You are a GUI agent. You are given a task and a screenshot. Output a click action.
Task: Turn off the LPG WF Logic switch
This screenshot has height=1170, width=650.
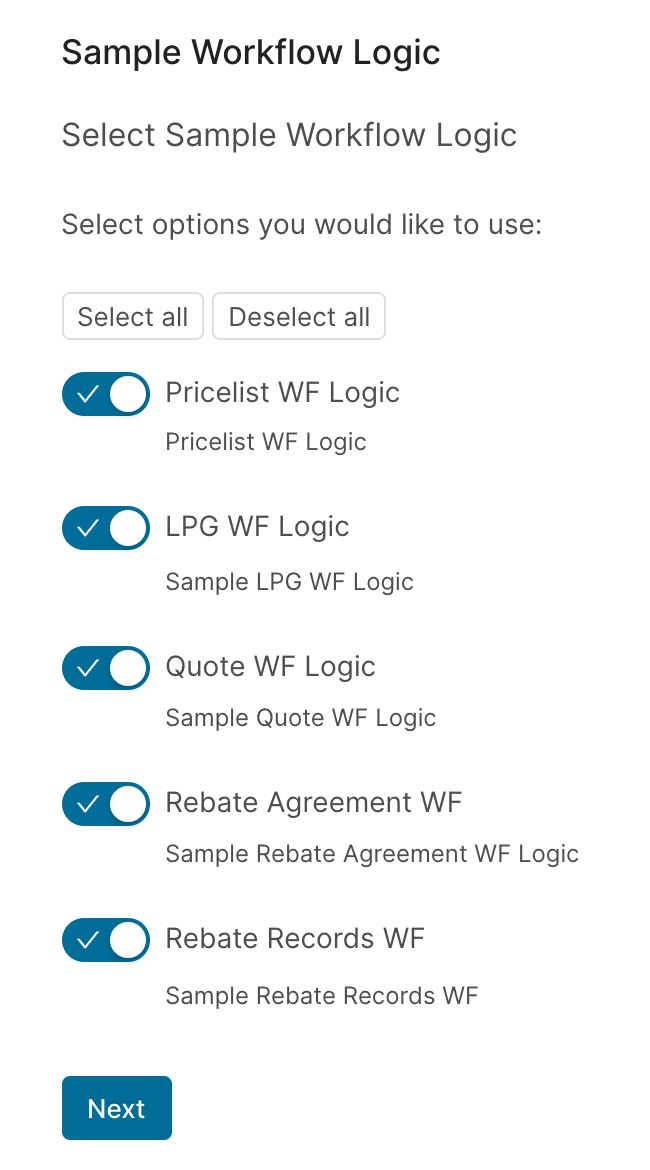(x=106, y=529)
